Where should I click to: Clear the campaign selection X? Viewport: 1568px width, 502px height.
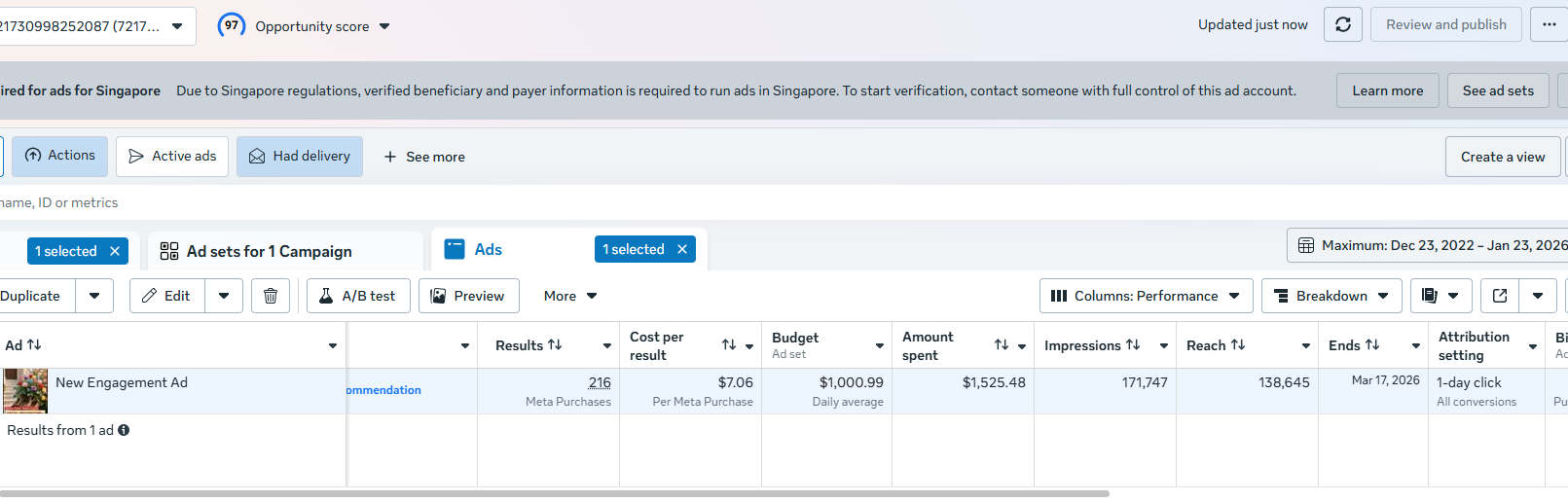pyautogui.click(x=115, y=251)
